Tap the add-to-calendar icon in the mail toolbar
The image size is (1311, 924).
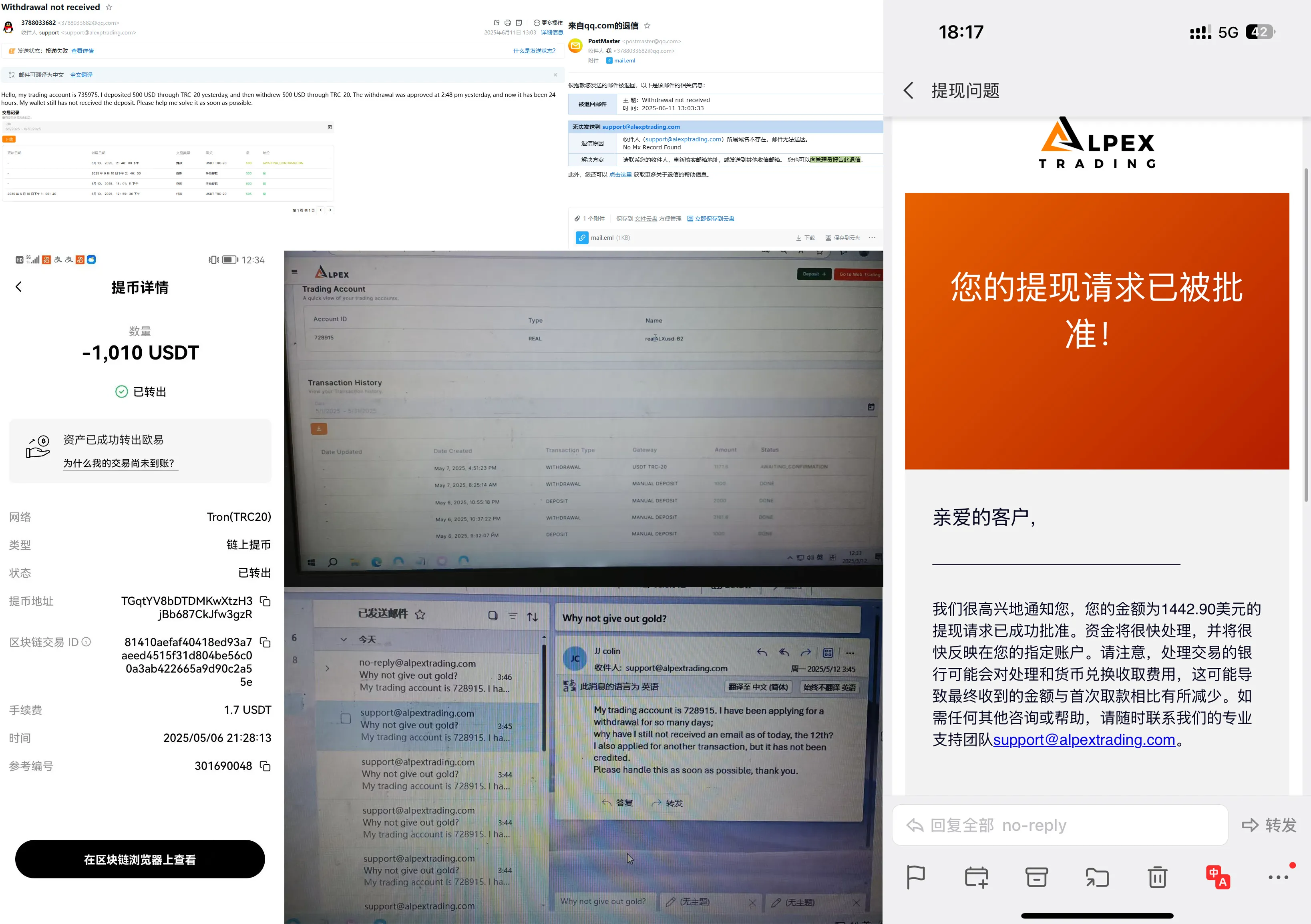point(976,877)
